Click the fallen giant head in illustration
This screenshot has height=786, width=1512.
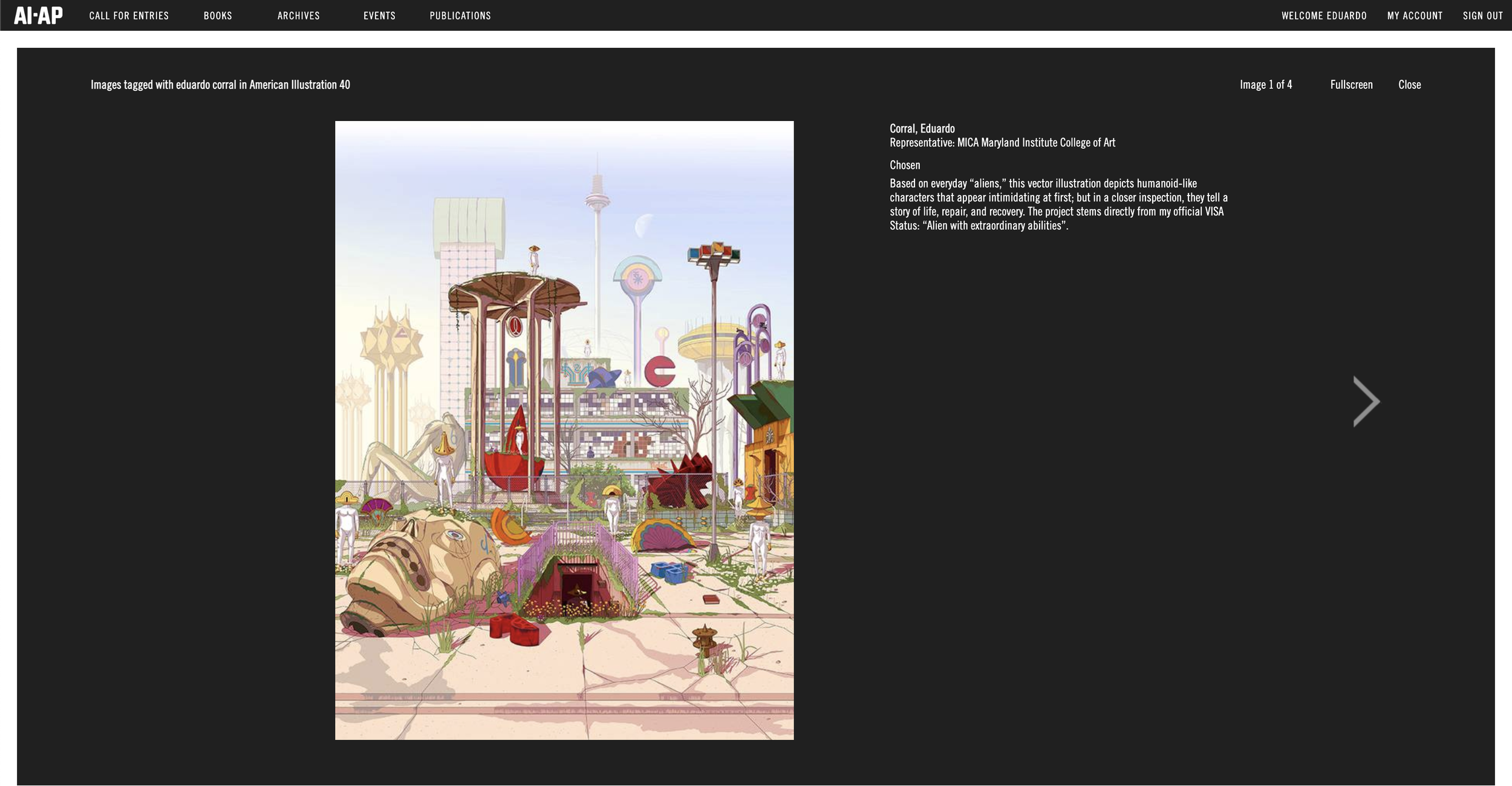pyautogui.click(x=417, y=569)
